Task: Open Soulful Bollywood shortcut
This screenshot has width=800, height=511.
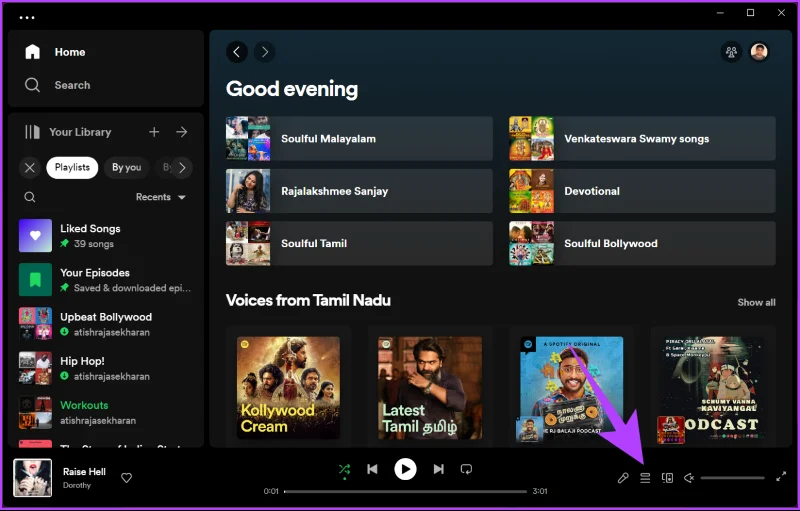Action: click(x=642, y=243)
